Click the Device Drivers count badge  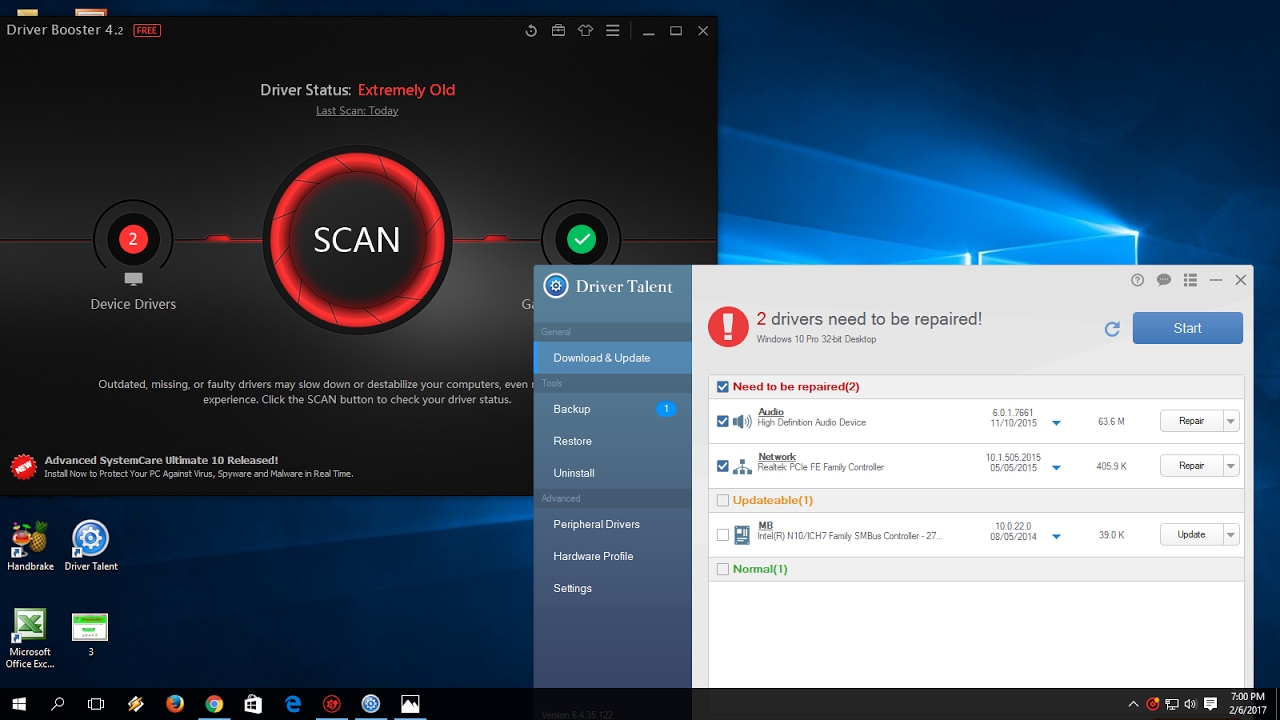coord(133,239)
